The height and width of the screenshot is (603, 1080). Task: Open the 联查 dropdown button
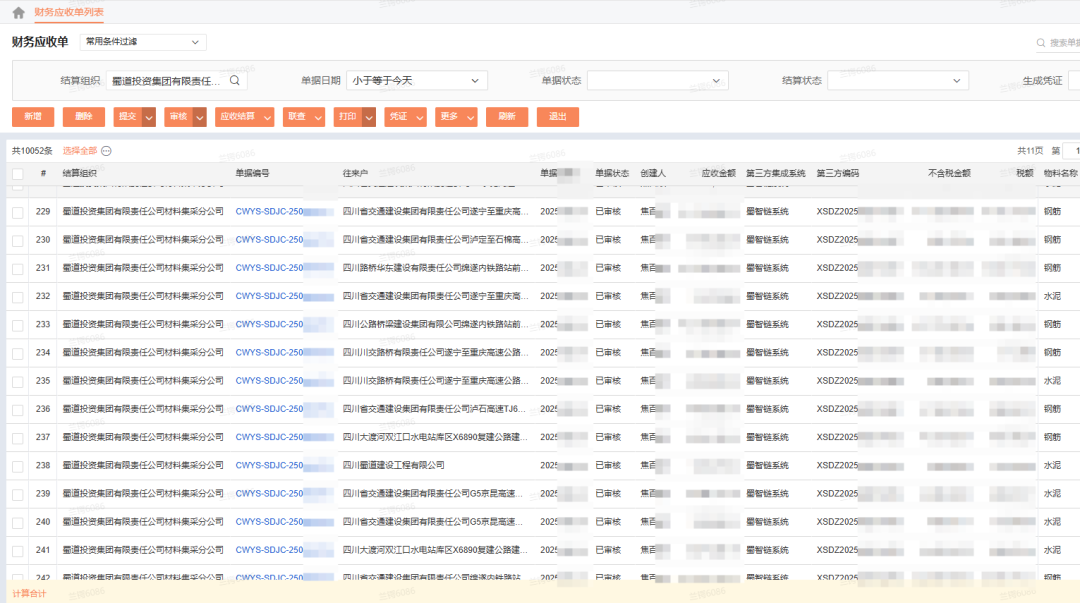point(304,117)
